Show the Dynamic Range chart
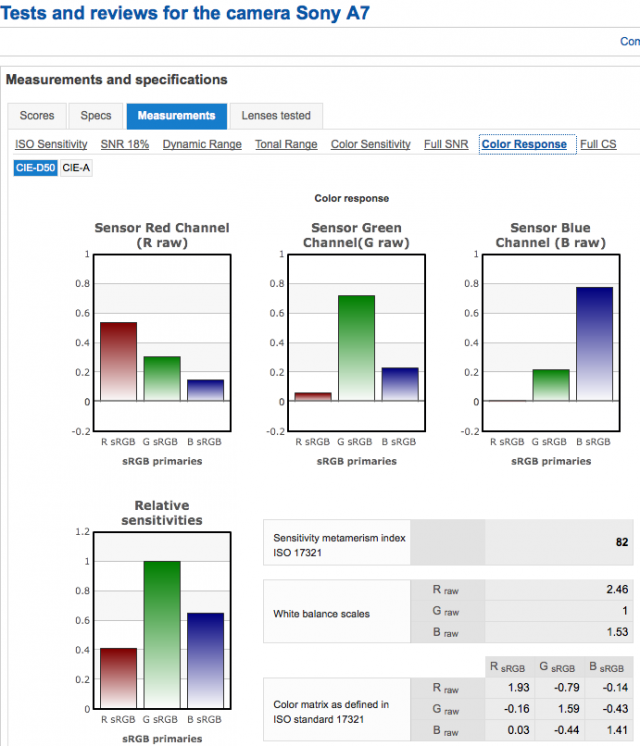640x747 pixels. (x=202, y=144)
